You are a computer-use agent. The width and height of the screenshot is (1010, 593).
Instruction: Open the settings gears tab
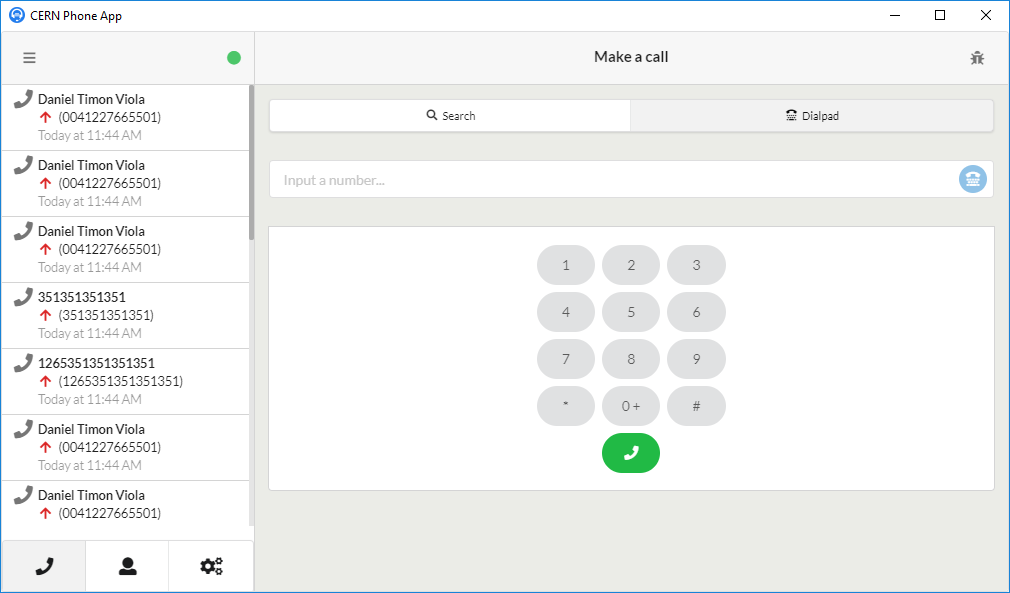tap(211, 566)
